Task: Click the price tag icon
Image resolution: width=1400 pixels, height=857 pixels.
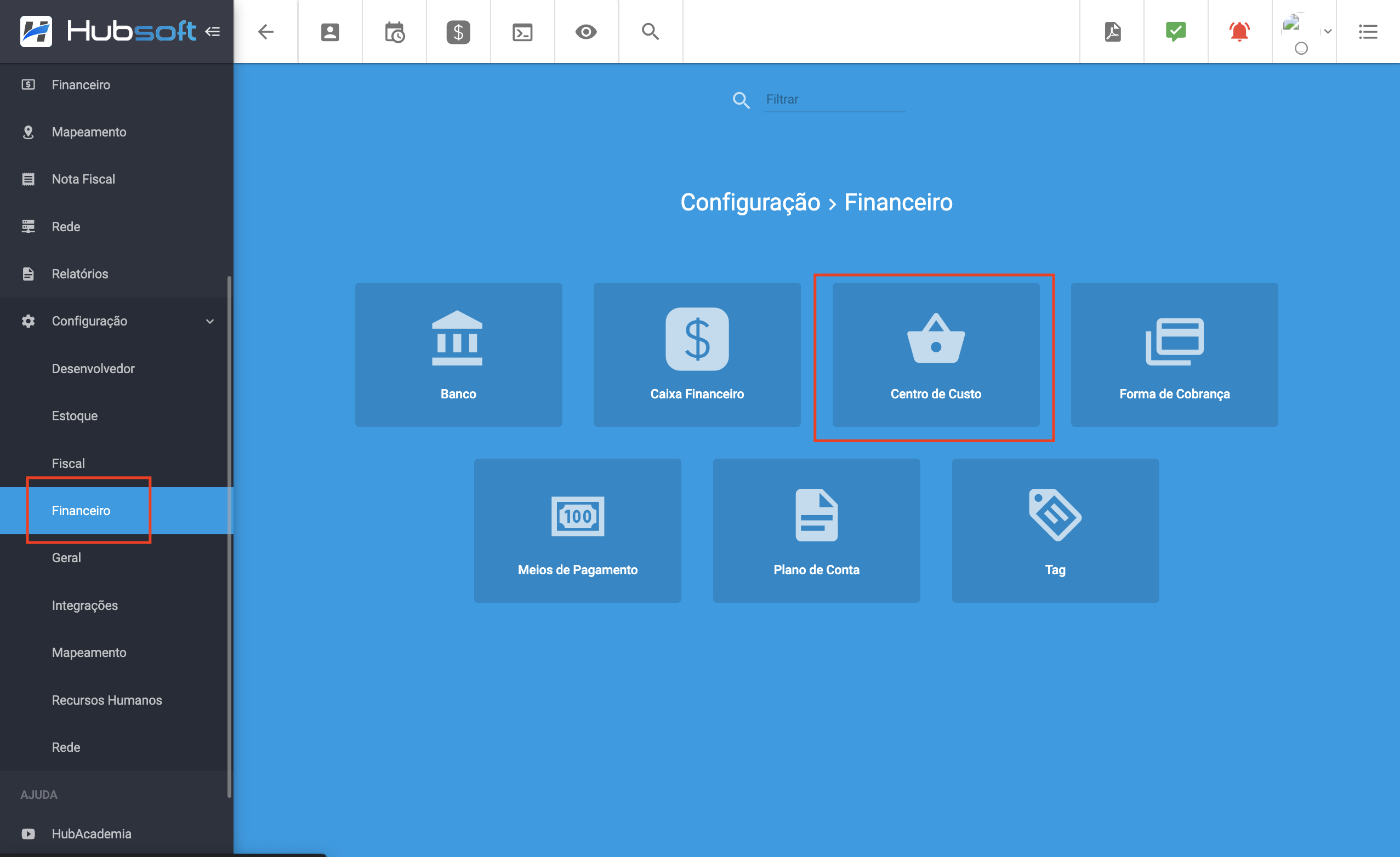Action: coord(1055,515)
